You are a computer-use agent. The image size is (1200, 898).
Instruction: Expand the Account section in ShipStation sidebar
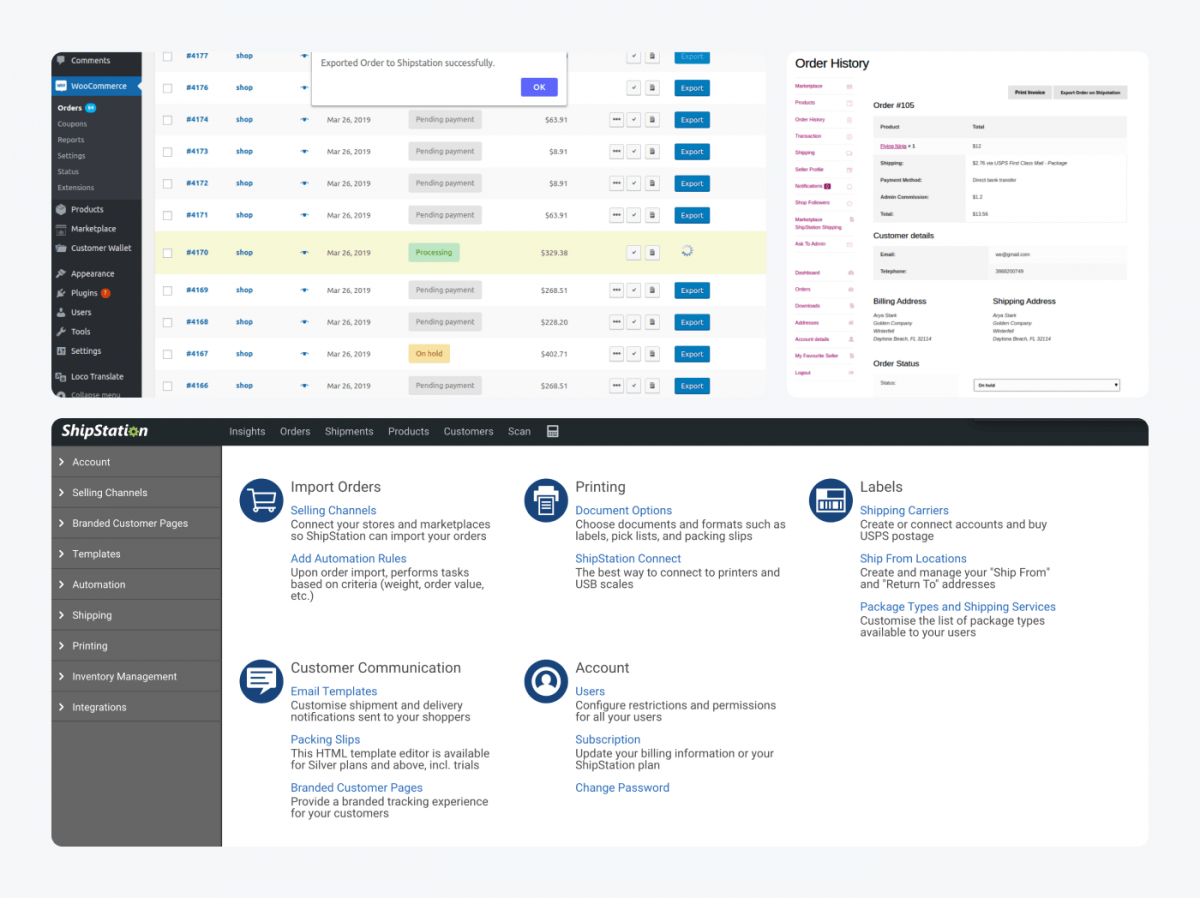click(136, 462)
